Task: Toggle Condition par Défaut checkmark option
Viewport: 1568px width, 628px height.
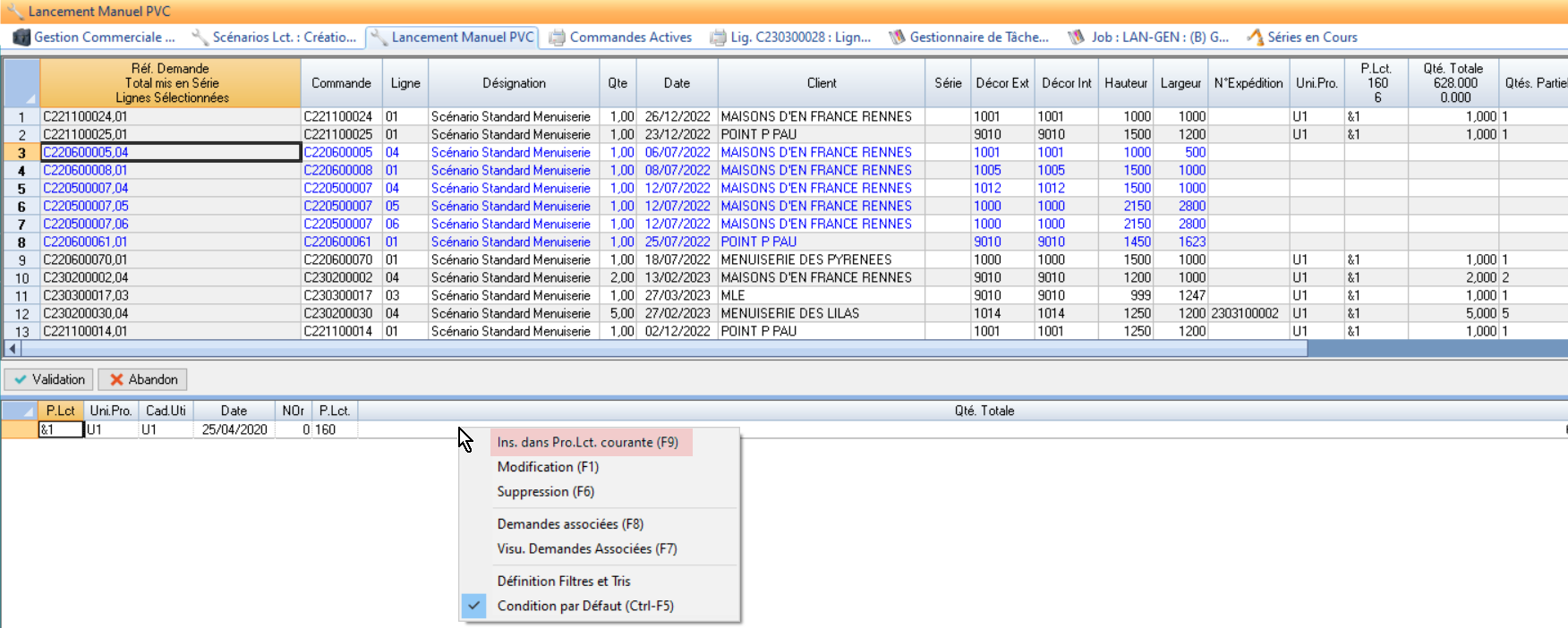Action: coord(474,606)
